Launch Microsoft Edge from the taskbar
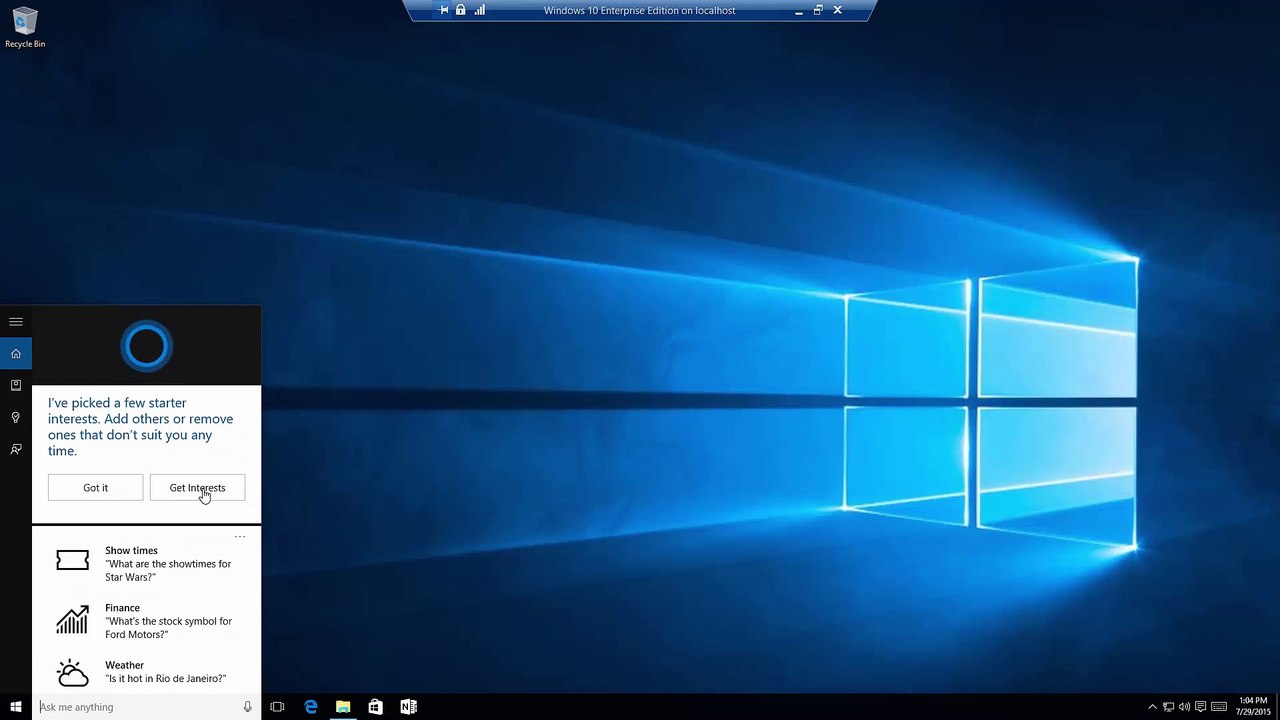 click(x=310, y=707)
